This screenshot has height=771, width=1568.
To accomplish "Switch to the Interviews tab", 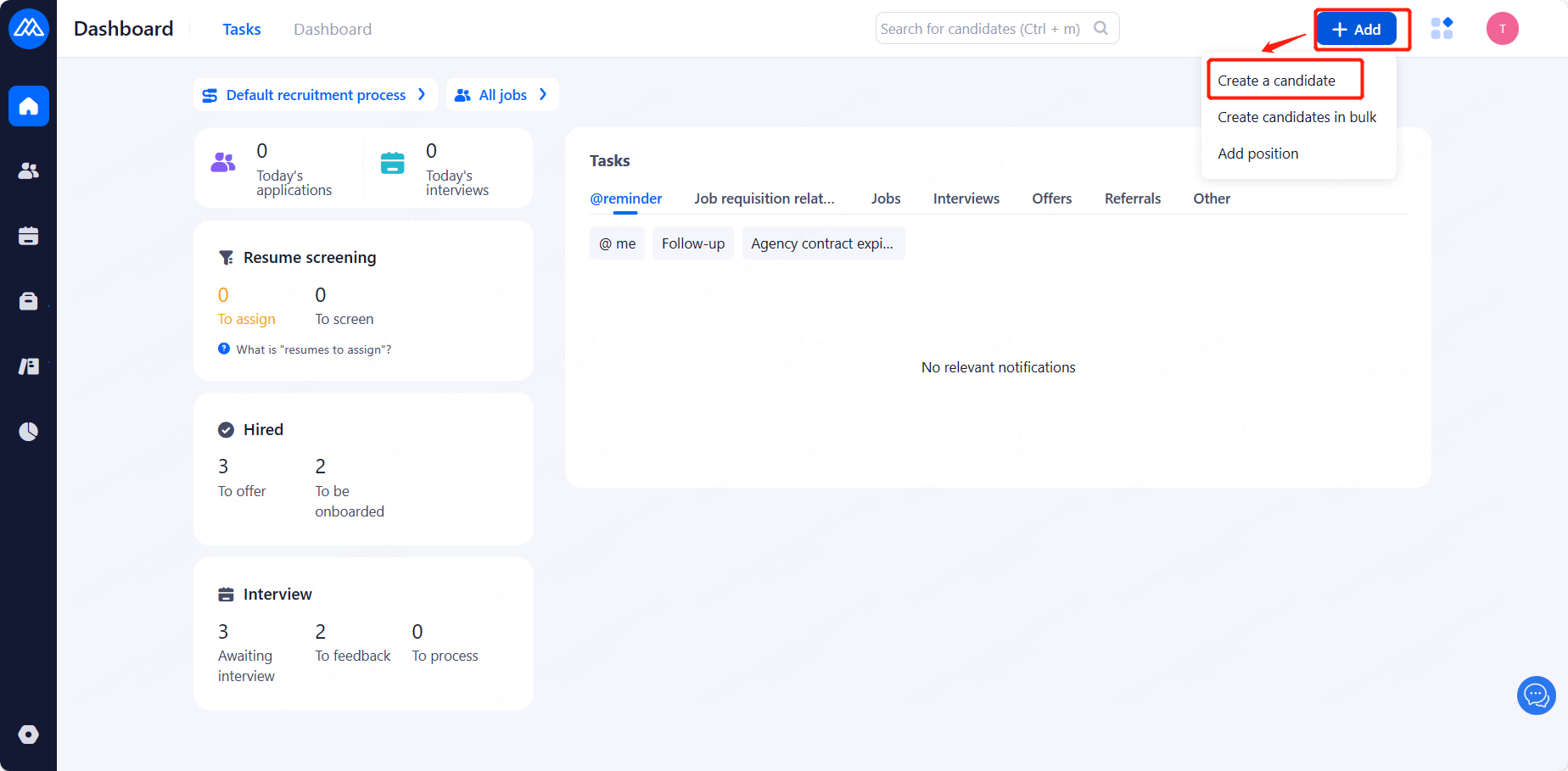I will pyautogui.click(x=966, y=198).
